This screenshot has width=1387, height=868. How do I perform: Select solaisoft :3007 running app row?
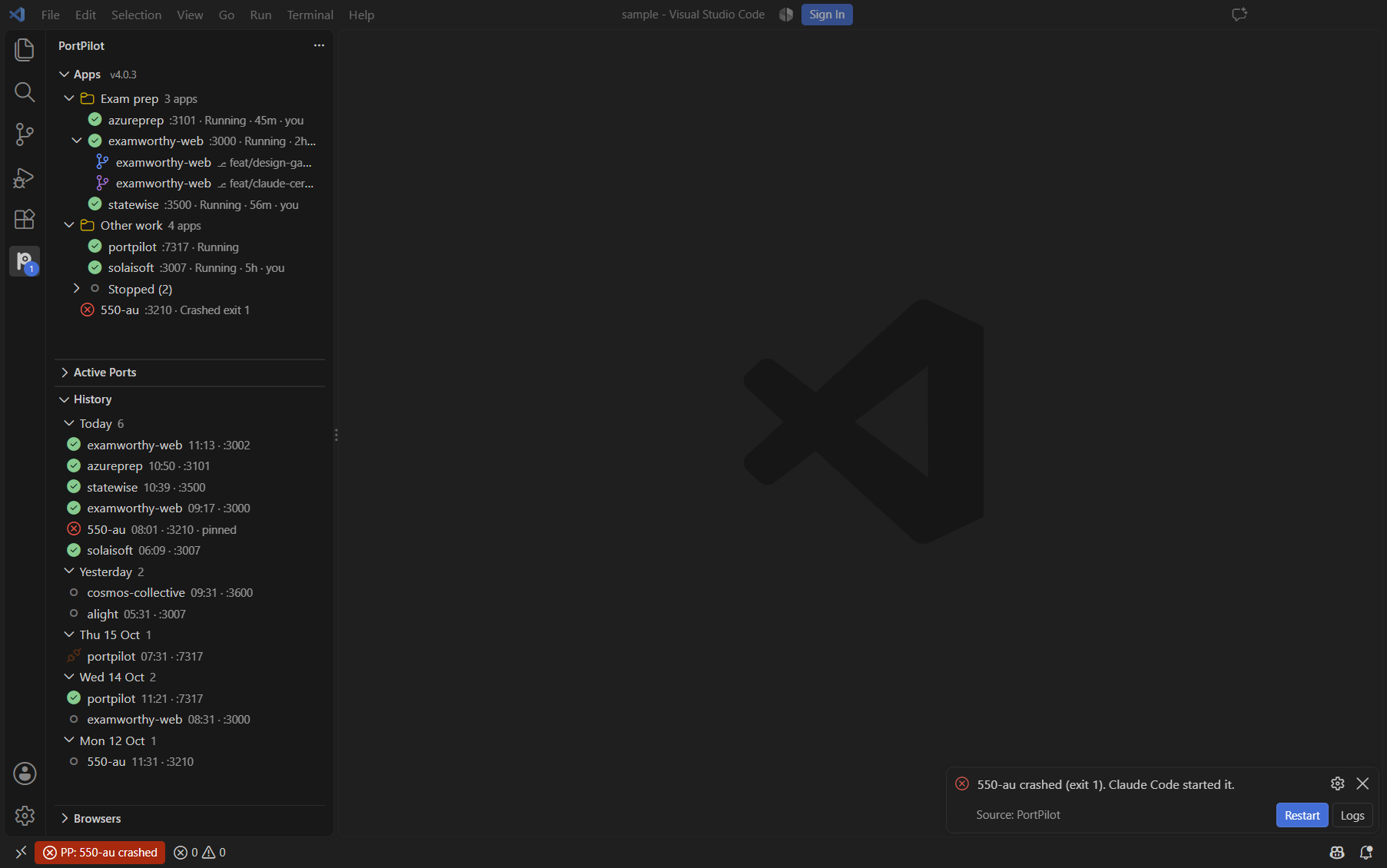[x=189, y=267]
